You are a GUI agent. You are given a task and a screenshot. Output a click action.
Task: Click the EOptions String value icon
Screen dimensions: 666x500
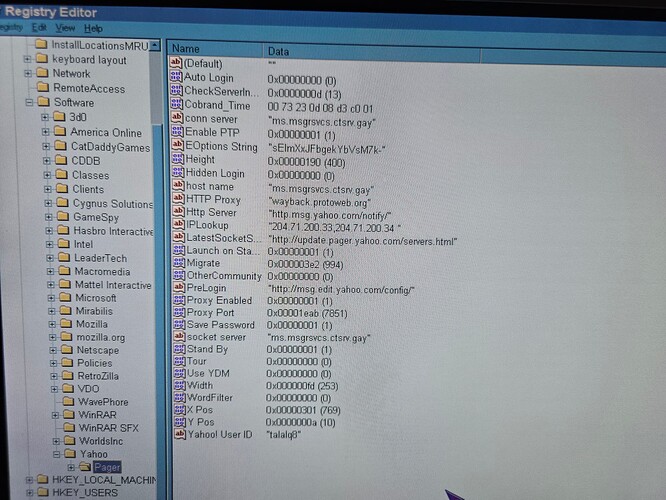(178, 145)
